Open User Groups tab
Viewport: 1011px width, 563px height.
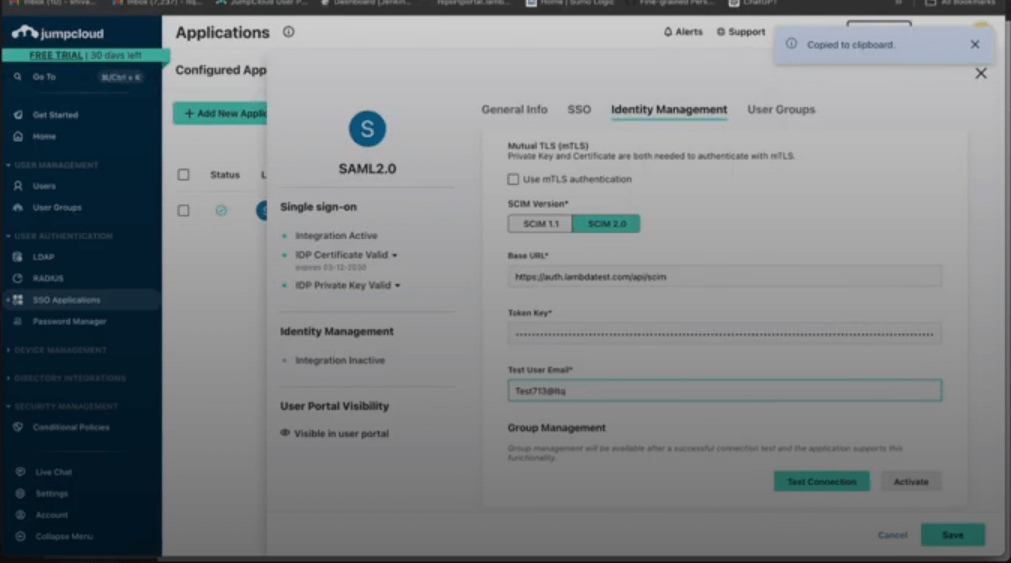pos(781,110)
